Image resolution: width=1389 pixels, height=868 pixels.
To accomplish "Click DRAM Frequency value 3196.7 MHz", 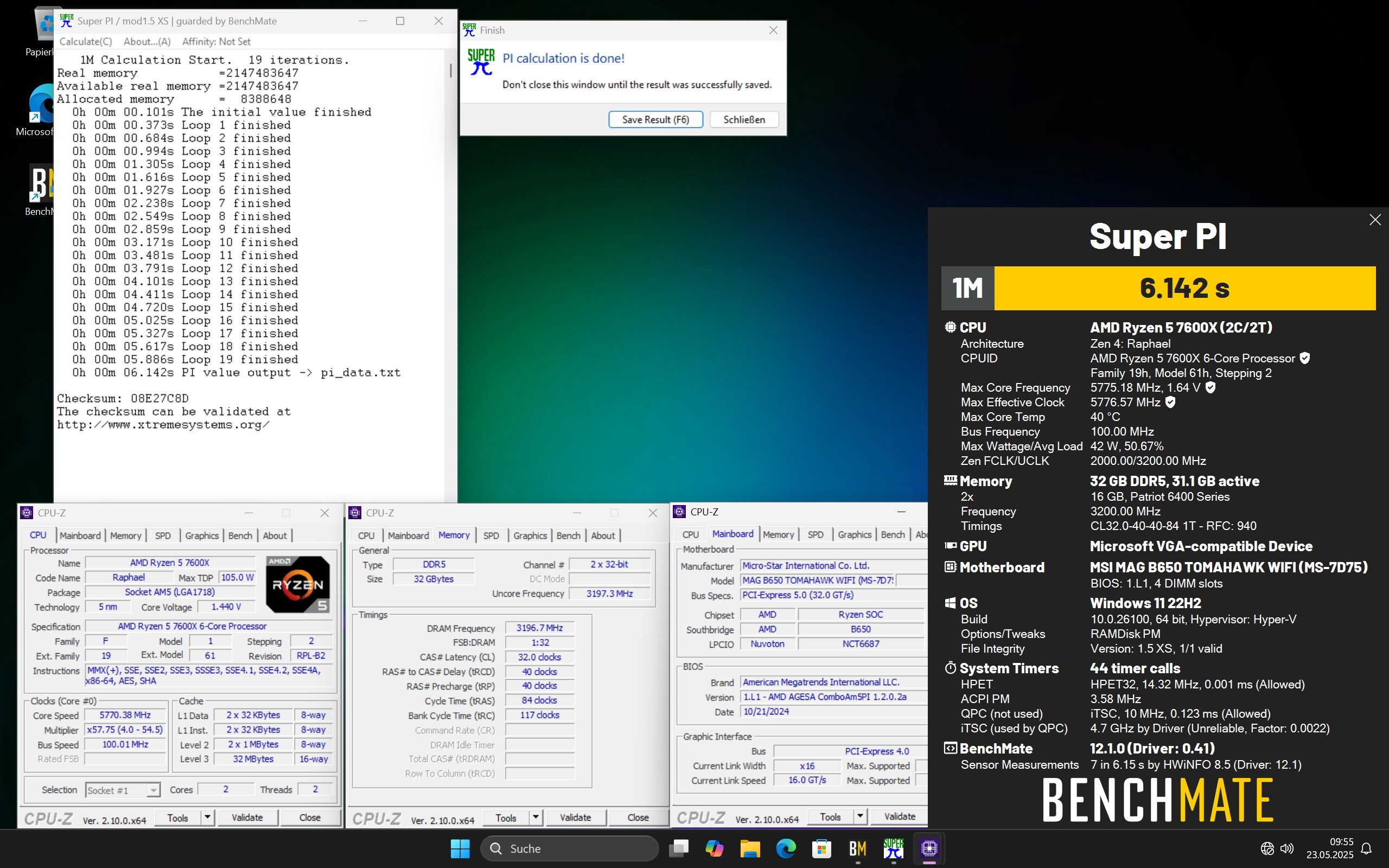I will [539, 628].
